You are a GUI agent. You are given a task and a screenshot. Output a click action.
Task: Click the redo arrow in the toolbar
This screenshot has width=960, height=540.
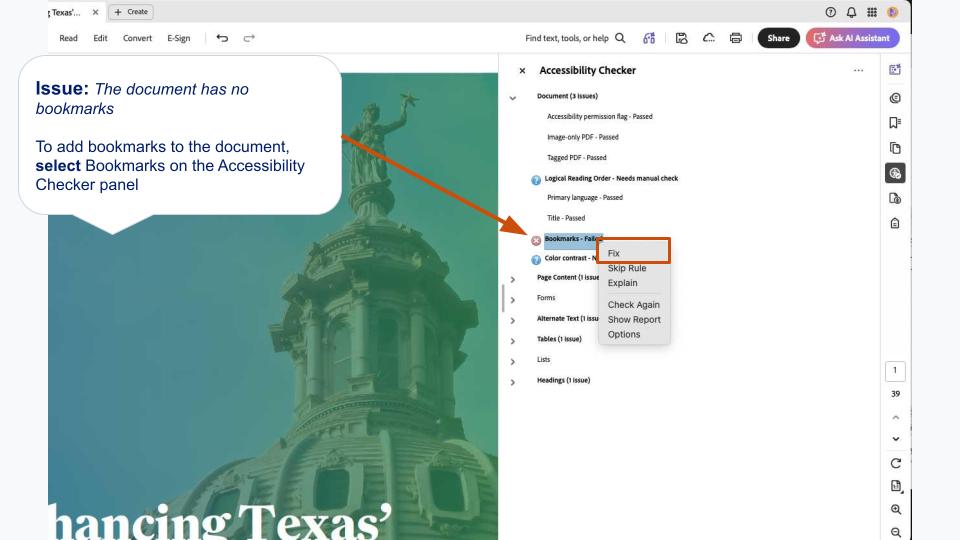pyautogui.click(x=249, y=38)
